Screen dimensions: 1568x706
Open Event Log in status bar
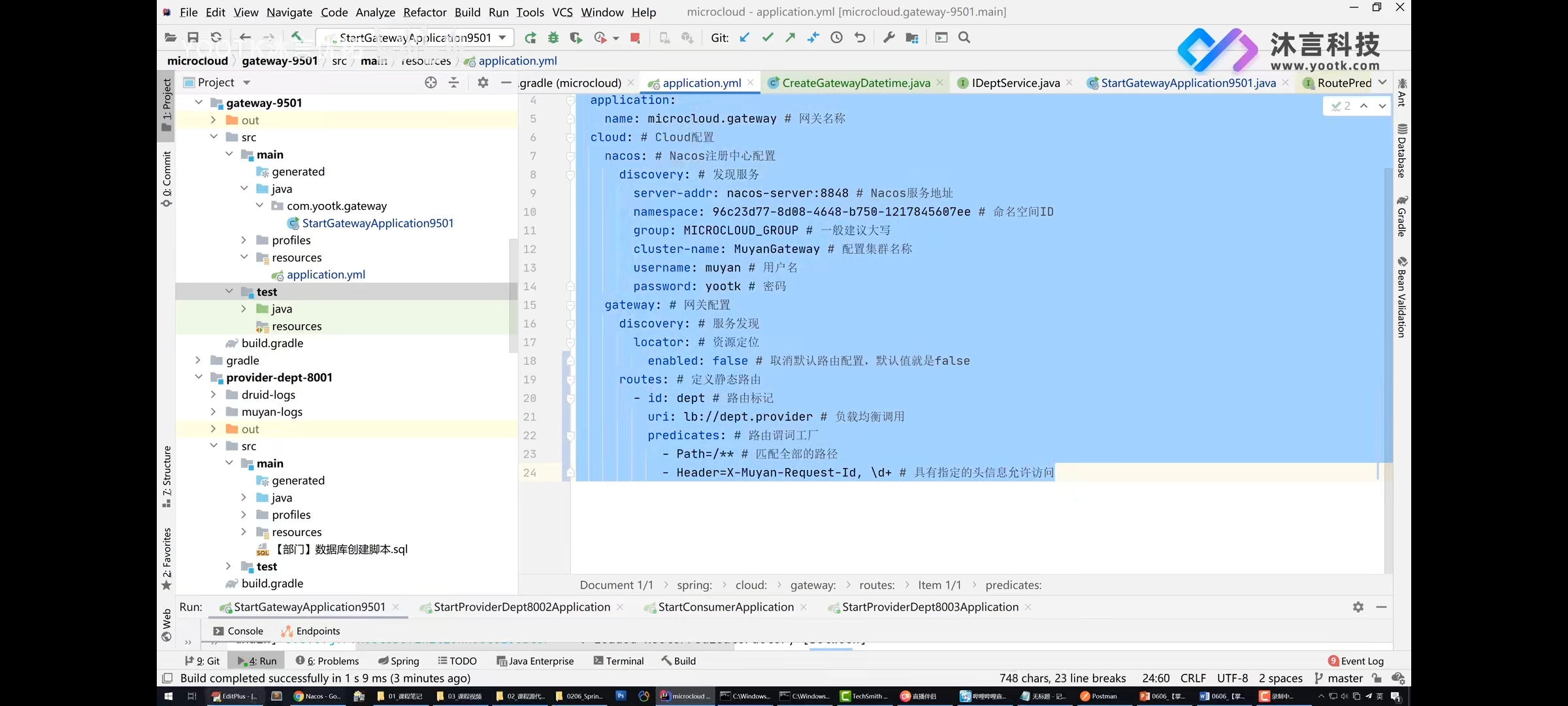click(x=1356, y=661)
